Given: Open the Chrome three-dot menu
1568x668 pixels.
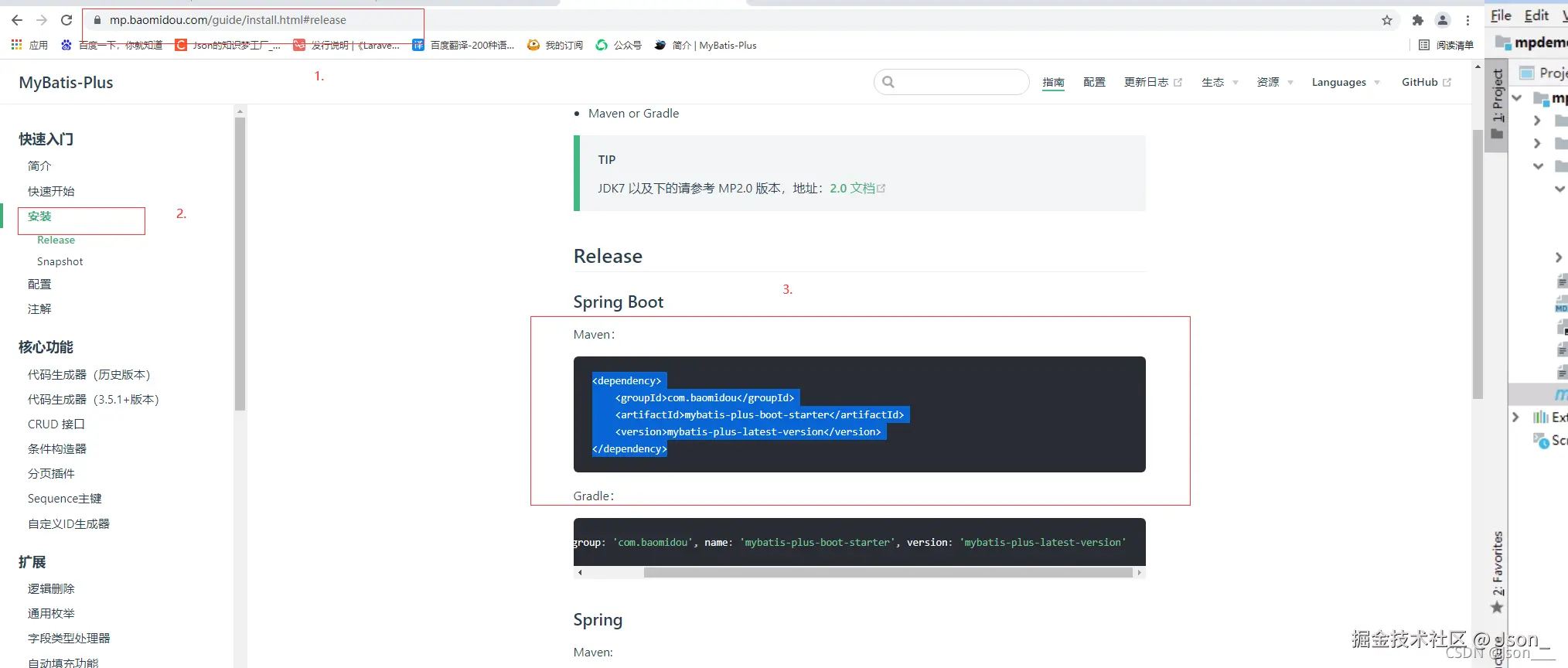Looking at the screenshot, I should pyautogui.click(x=1467, y=20).
